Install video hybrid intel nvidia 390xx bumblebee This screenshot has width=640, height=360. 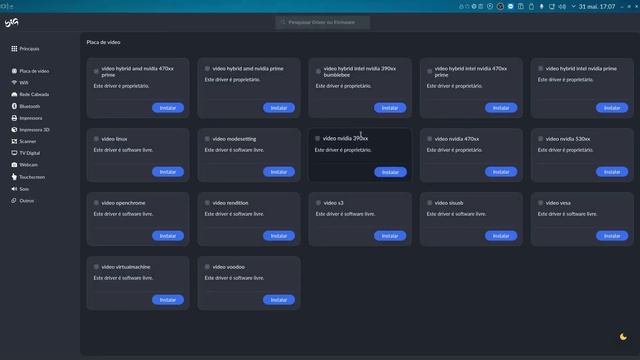point(390,108)
